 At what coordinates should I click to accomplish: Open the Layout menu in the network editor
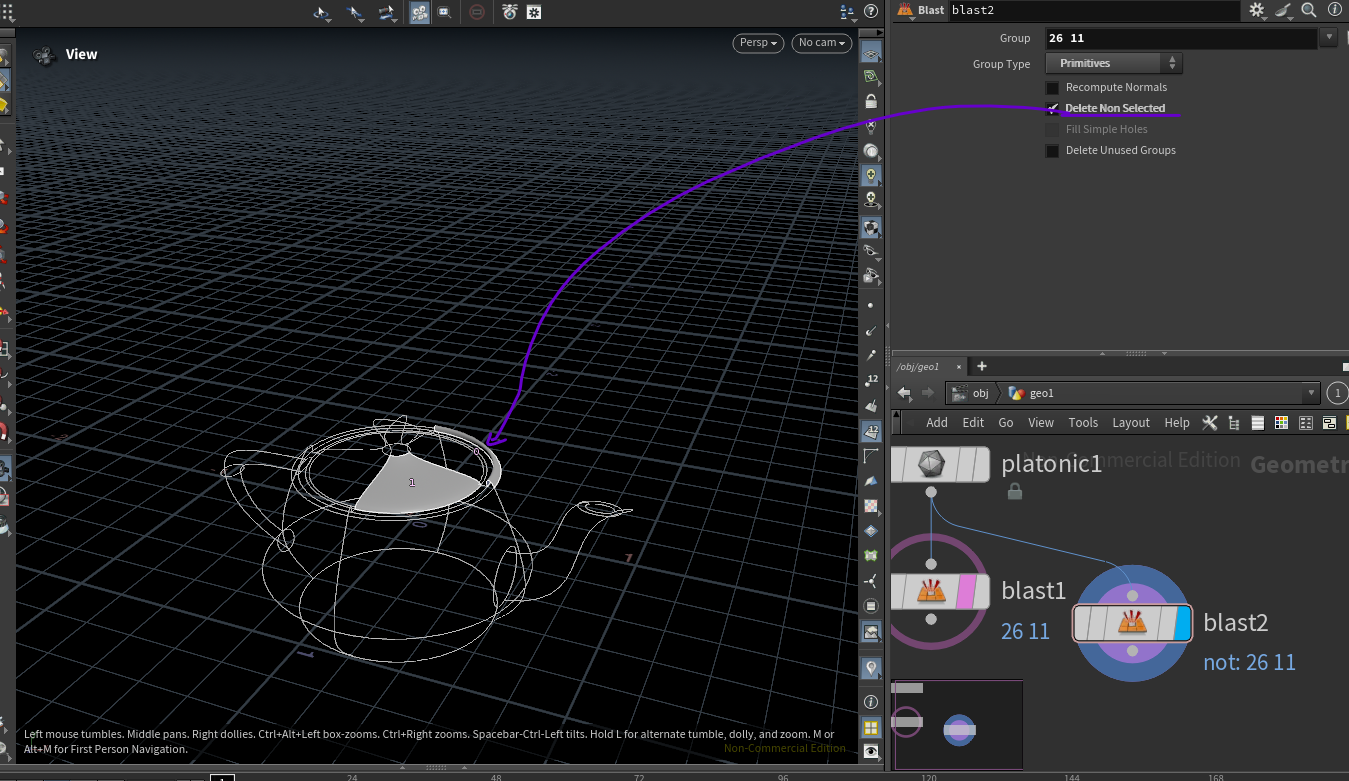coord(1131,422)
